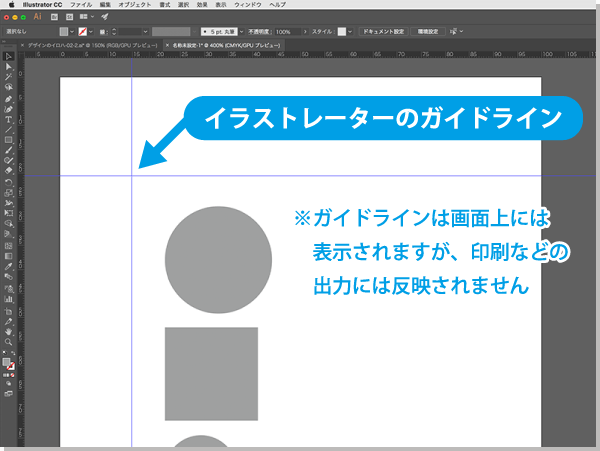Open the ヘルプ menu
This screenshot has width=600, height=451.
pyautogui.click(x=277, y=5)
